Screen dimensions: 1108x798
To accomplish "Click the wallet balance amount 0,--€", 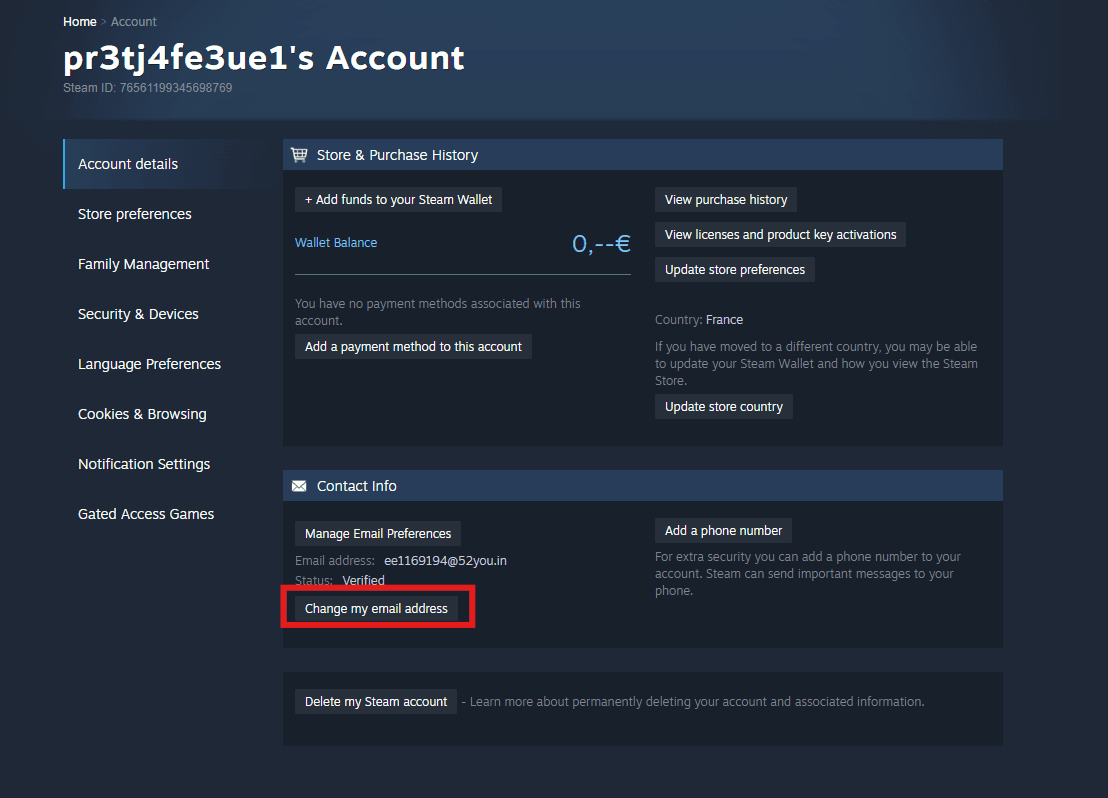I will (x=601, y=244).
